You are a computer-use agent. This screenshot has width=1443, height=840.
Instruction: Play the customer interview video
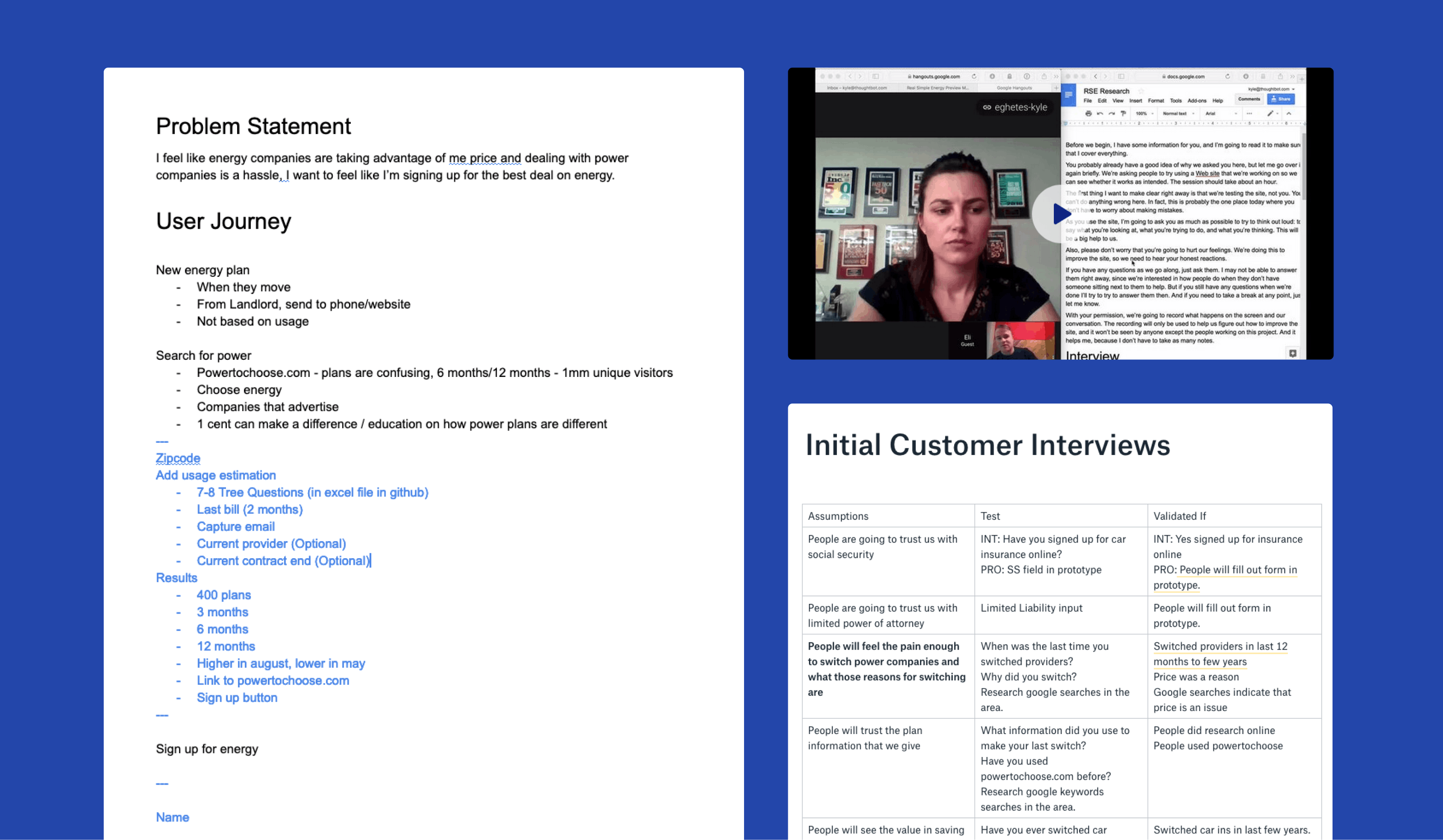pyautogui.click(x=1061, y=214)
